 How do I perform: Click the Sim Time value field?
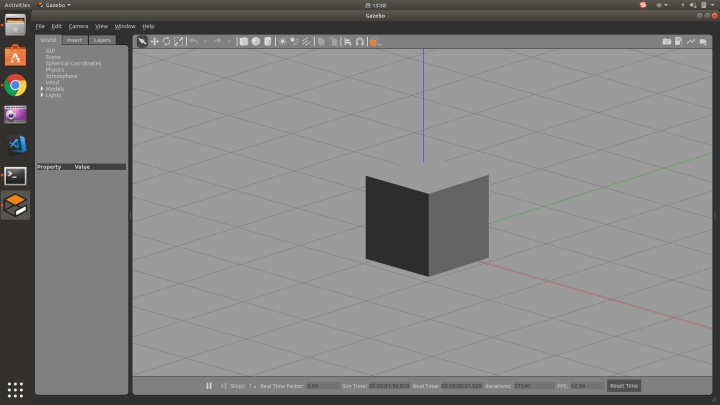point(388,386)
